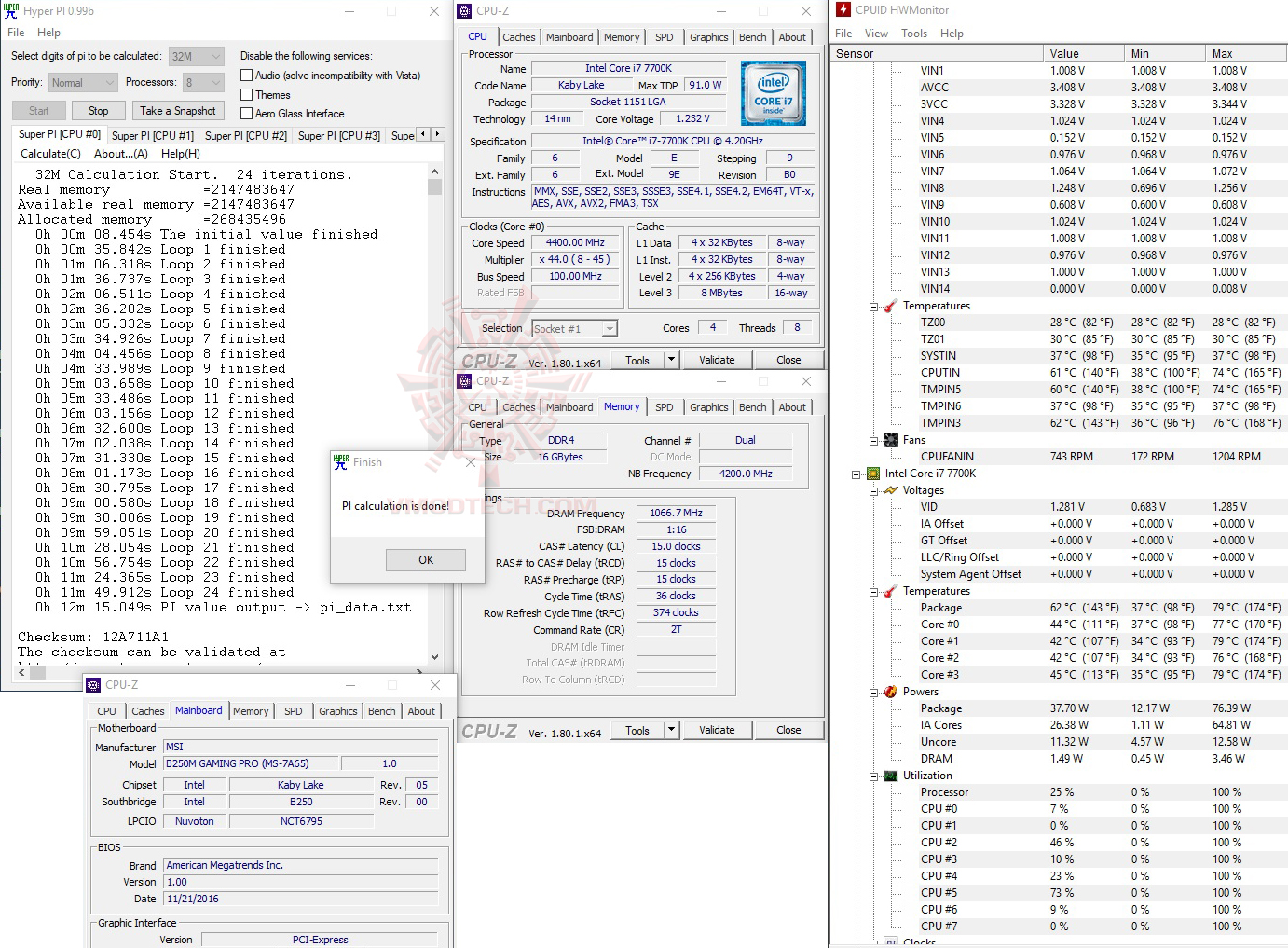Screen dimensions: 1288x948
Task: Click the CPUID HWMonitor title bar icon
Action: [x=842, y=10]
